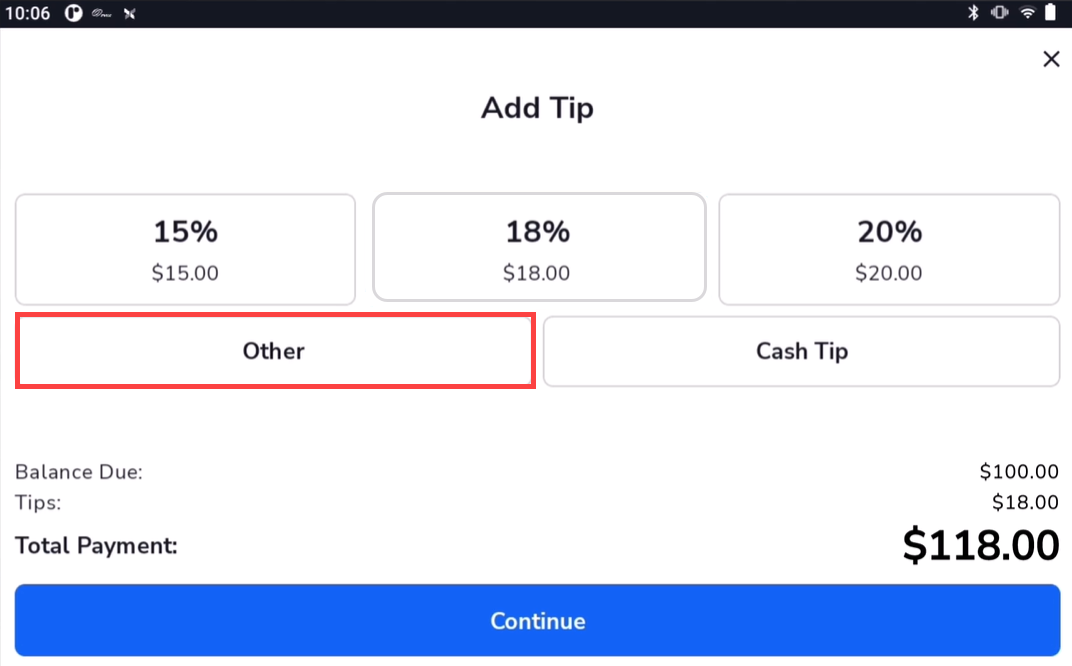Tap the Wi-Fi signal icon
The image size is (1072, 666).
[1026, 13]
